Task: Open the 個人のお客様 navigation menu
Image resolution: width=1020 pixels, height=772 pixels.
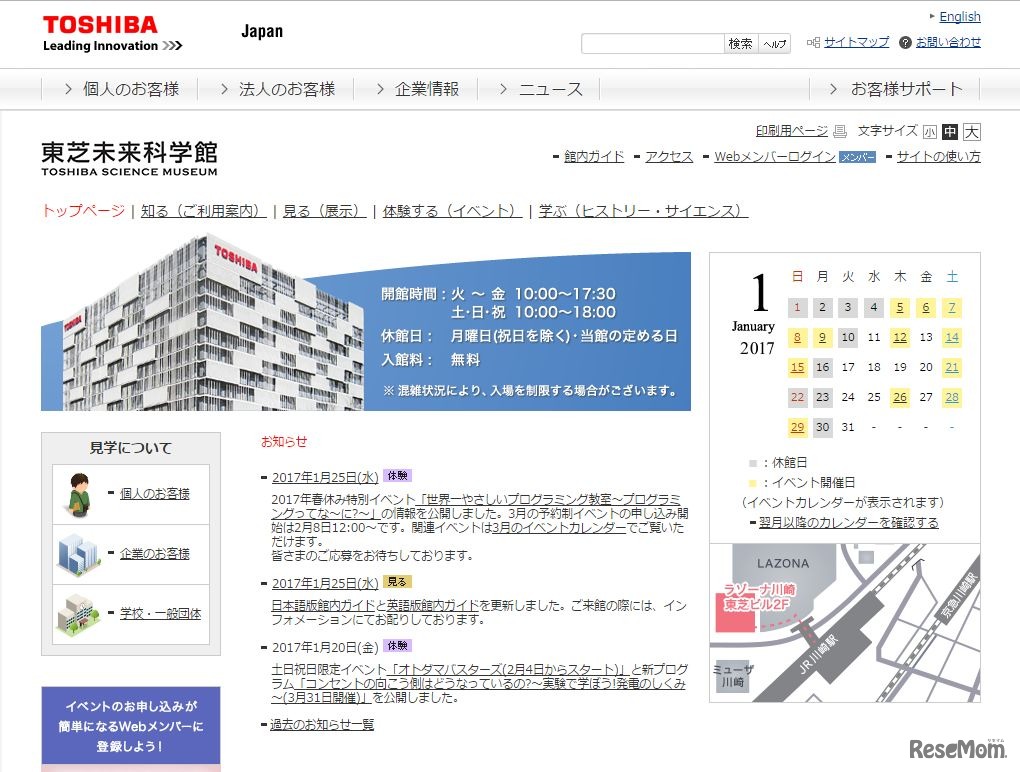Action: 122,89
